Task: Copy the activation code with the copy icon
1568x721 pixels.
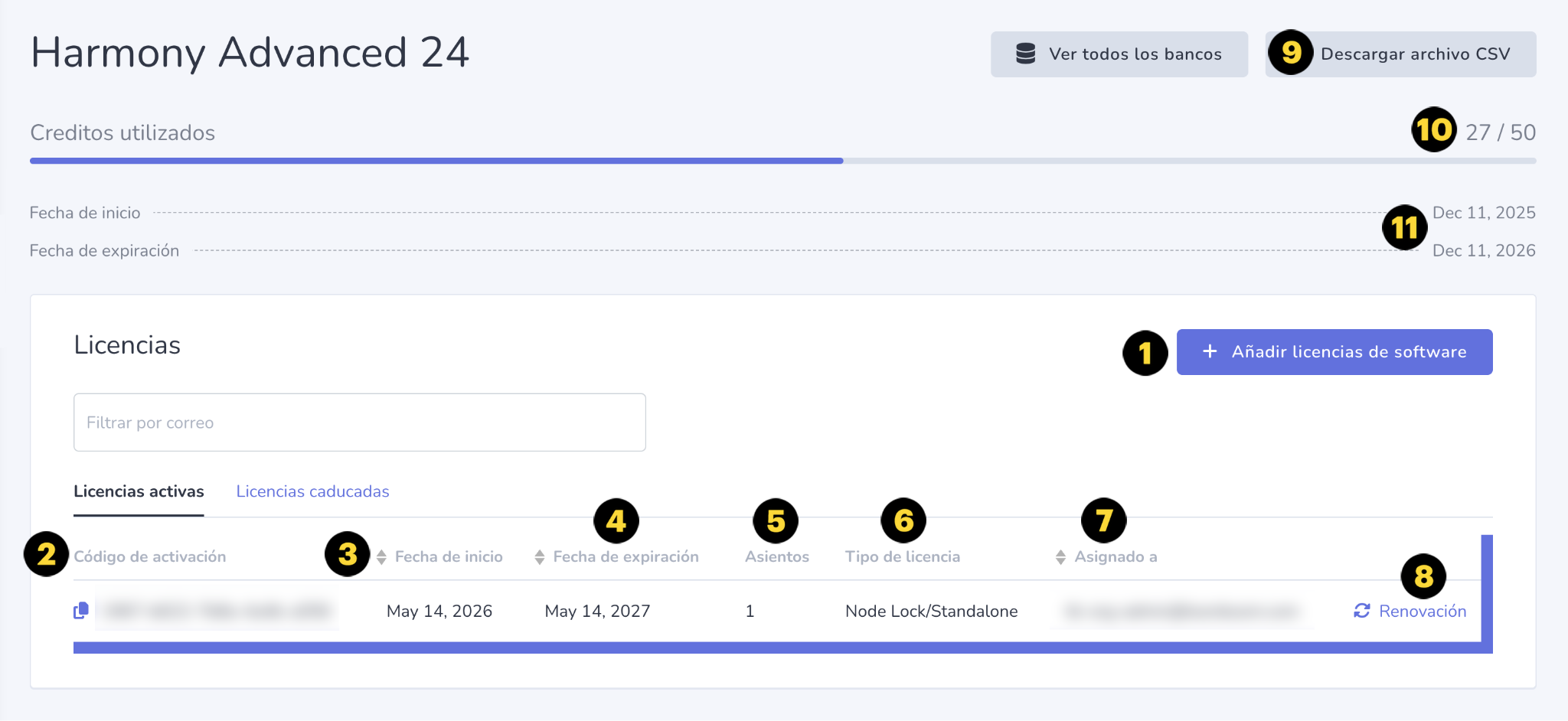Action: pyautogui.click(x=81, y=611)
